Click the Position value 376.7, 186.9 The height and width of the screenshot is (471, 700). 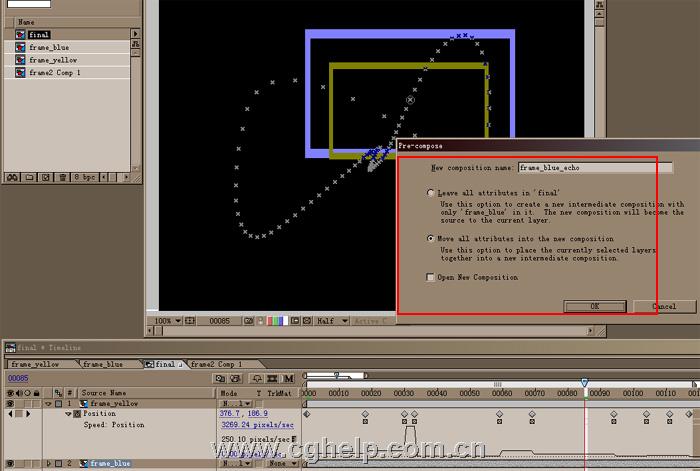pos(244,414)
